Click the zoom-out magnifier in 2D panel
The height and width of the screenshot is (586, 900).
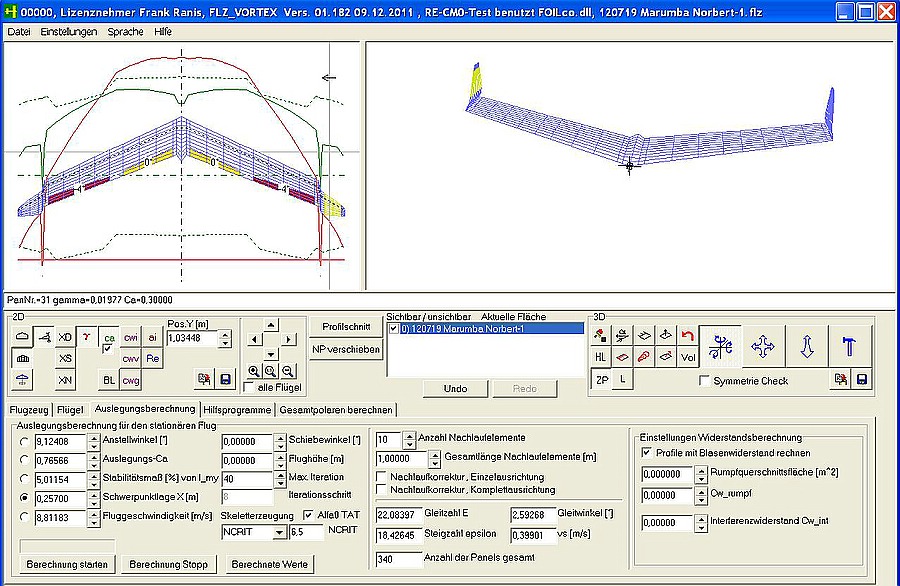click(288, 371)
